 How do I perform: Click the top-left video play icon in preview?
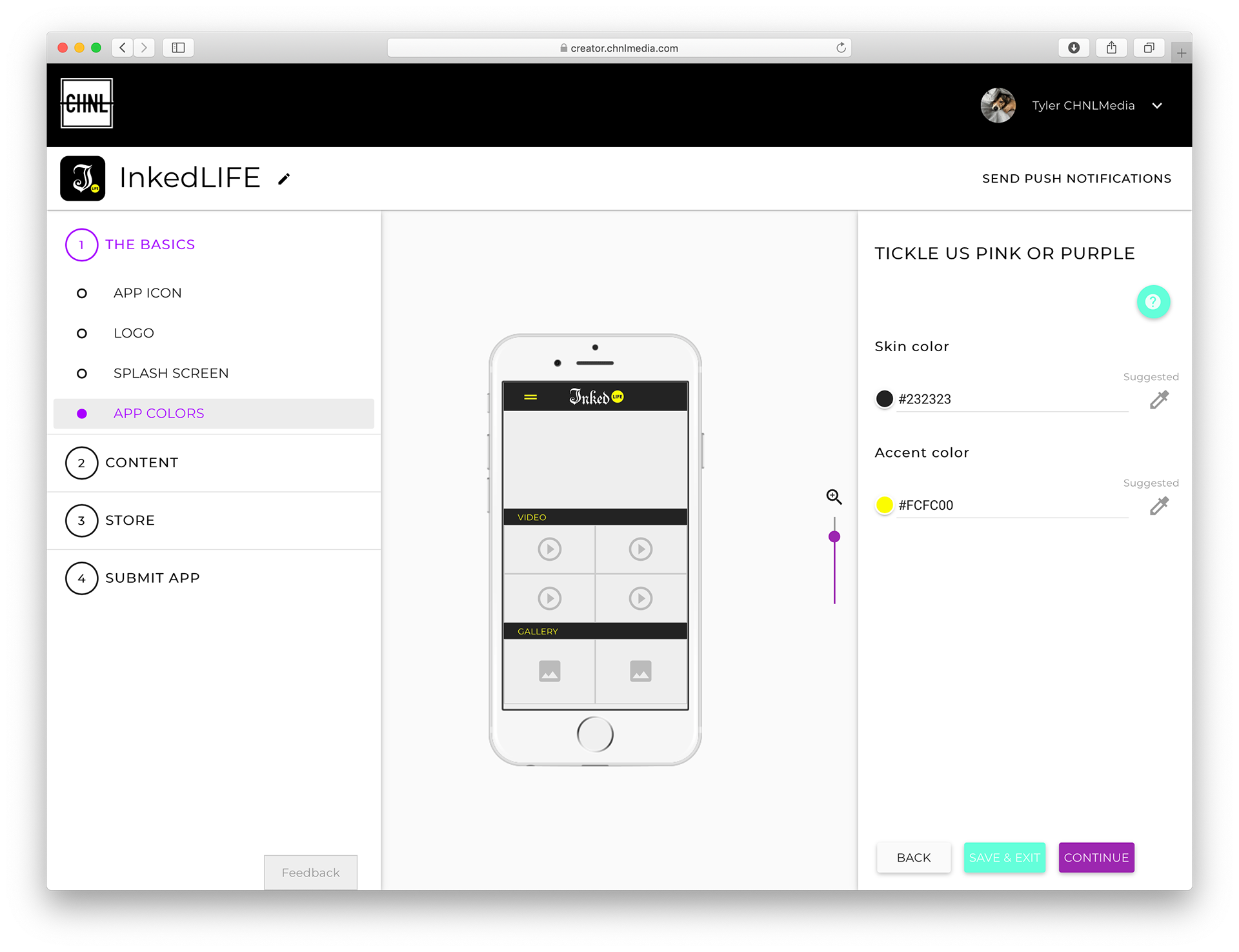click(550, 549)
